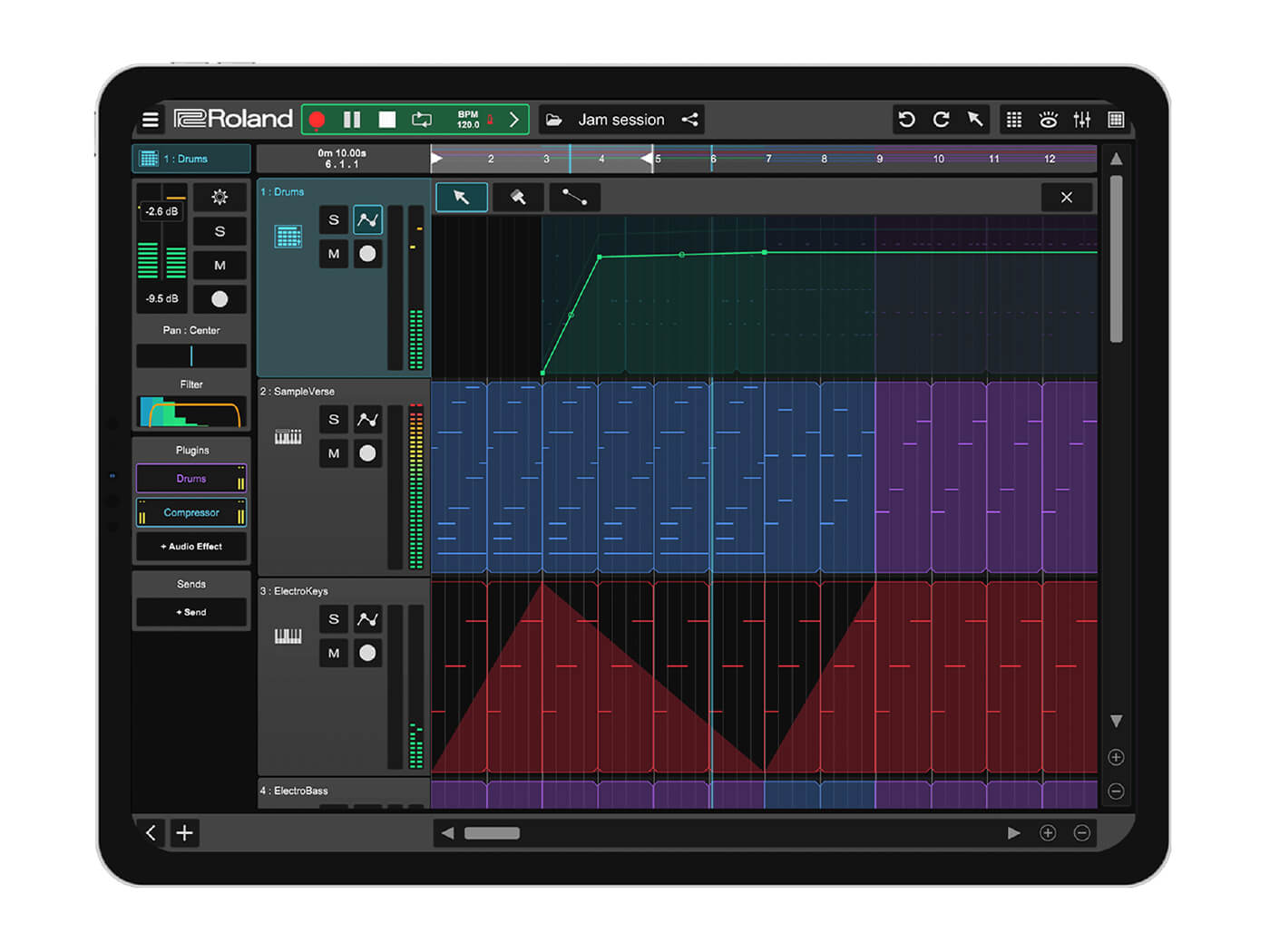Open the hamburger menu beside Roland logo

tap(151, 120)
